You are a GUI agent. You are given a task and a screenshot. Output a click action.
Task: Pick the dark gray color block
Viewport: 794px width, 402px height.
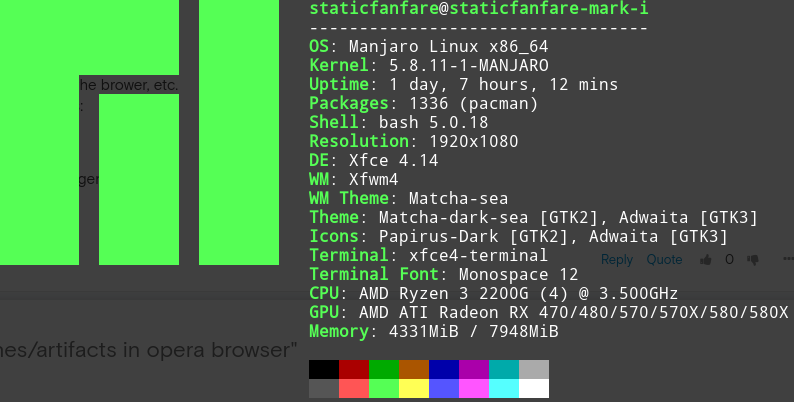coord(324,388)
